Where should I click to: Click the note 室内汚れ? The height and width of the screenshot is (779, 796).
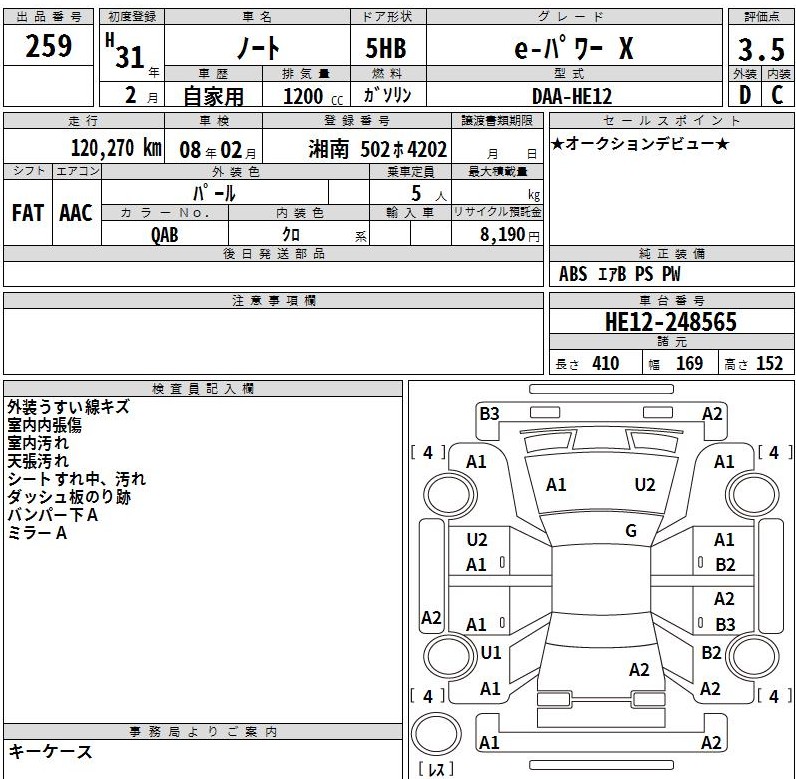[x=38, y=443]
